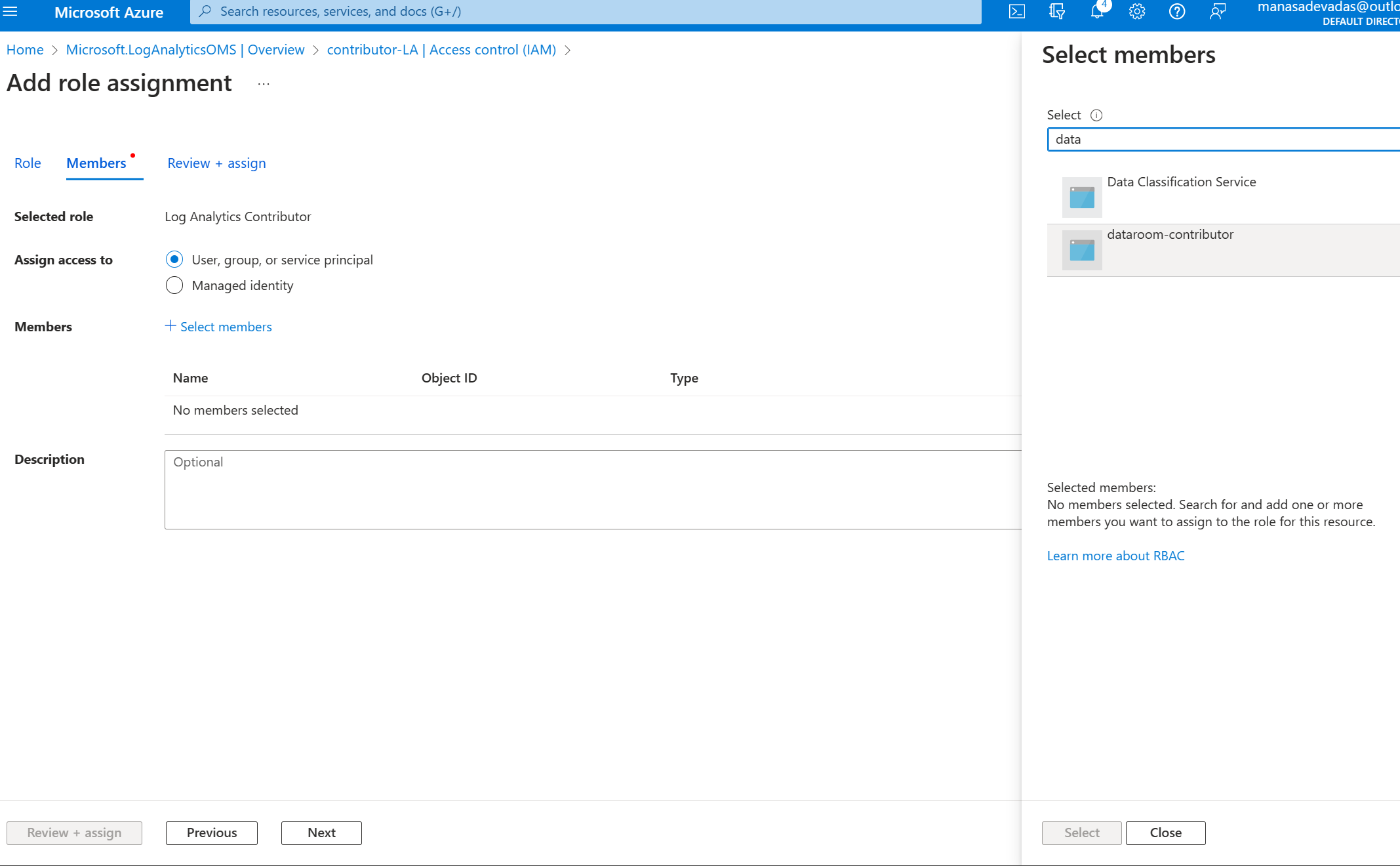Open the help question mark icon

[x=1177, y=11]
